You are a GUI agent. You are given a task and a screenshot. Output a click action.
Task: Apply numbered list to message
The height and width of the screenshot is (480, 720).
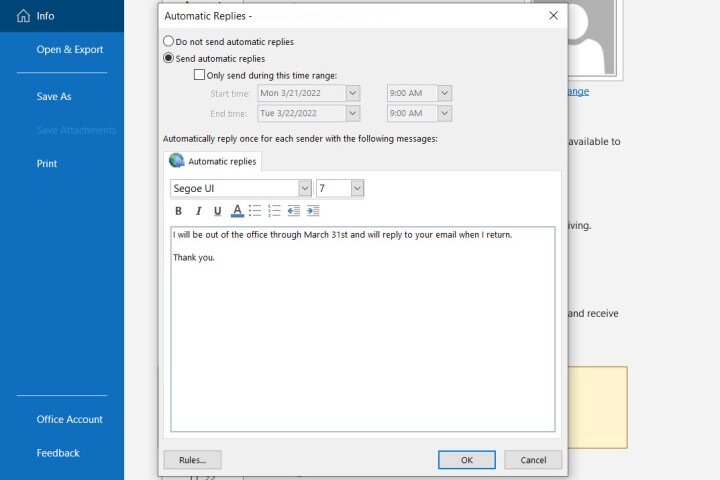tap(275, 211)
